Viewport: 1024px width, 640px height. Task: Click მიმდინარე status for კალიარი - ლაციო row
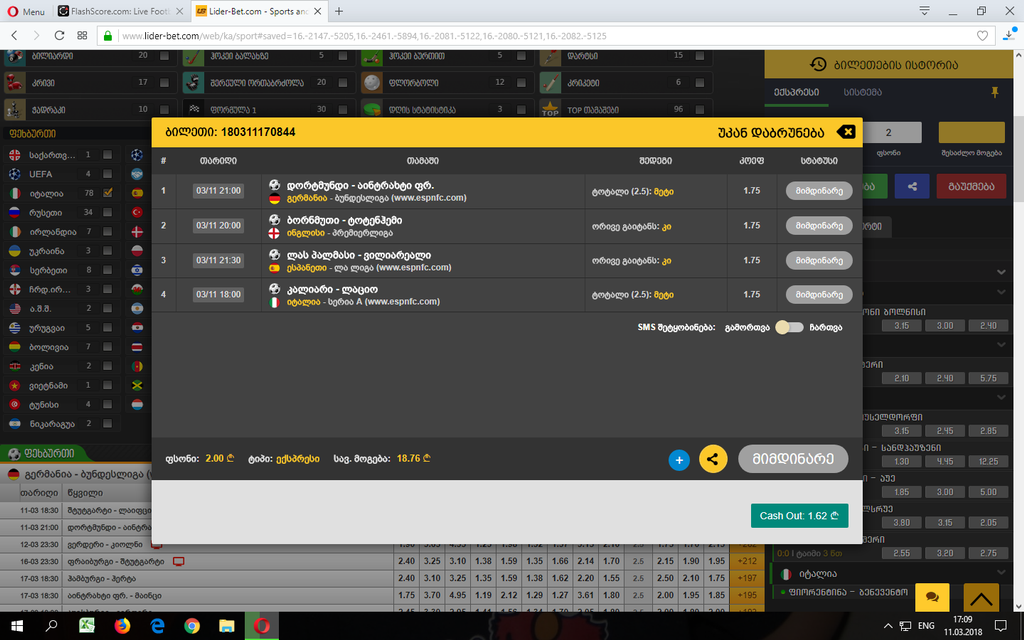coord(819,295)
